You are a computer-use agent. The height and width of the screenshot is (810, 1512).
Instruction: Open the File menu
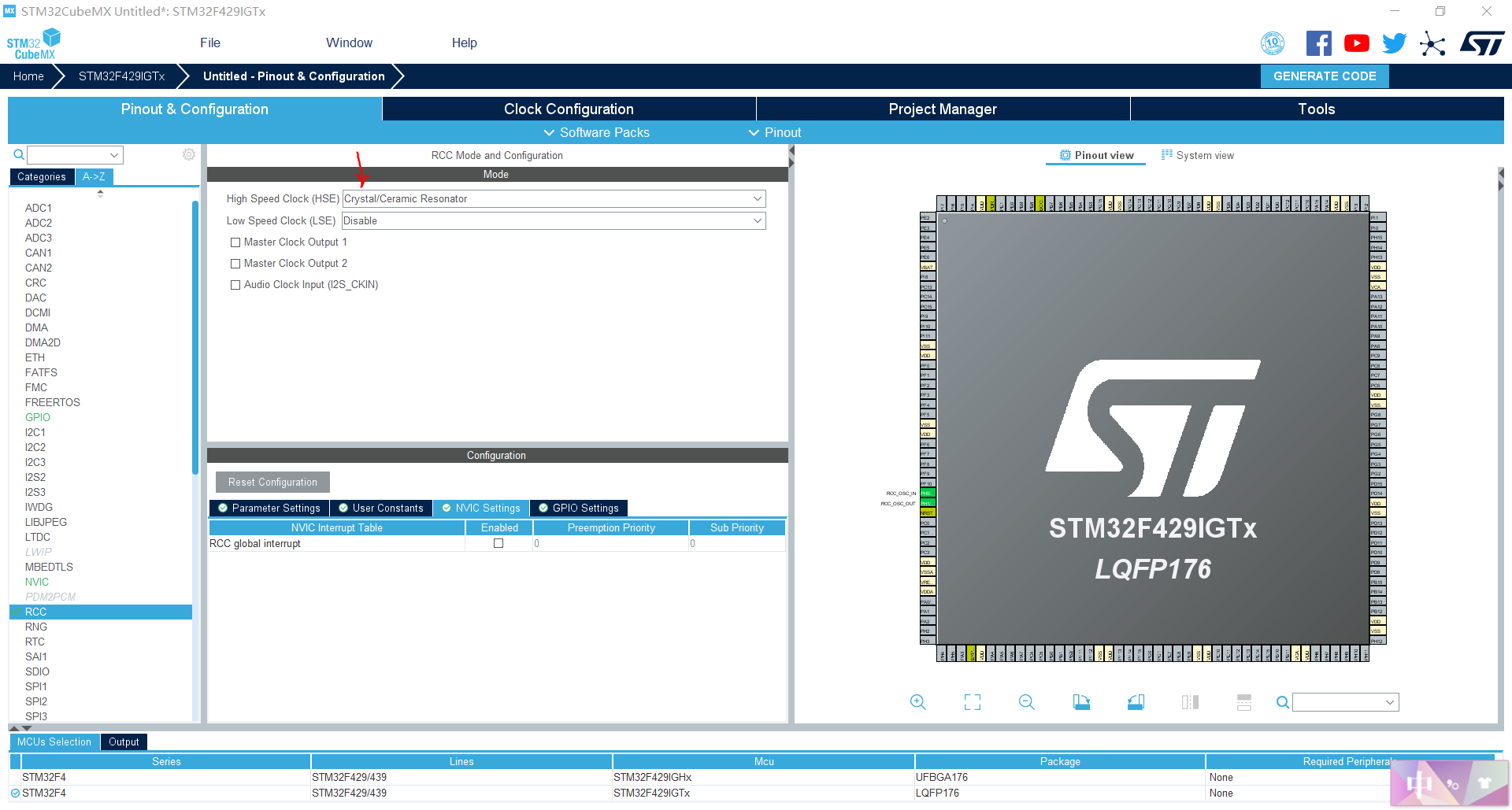click(210, 43)
